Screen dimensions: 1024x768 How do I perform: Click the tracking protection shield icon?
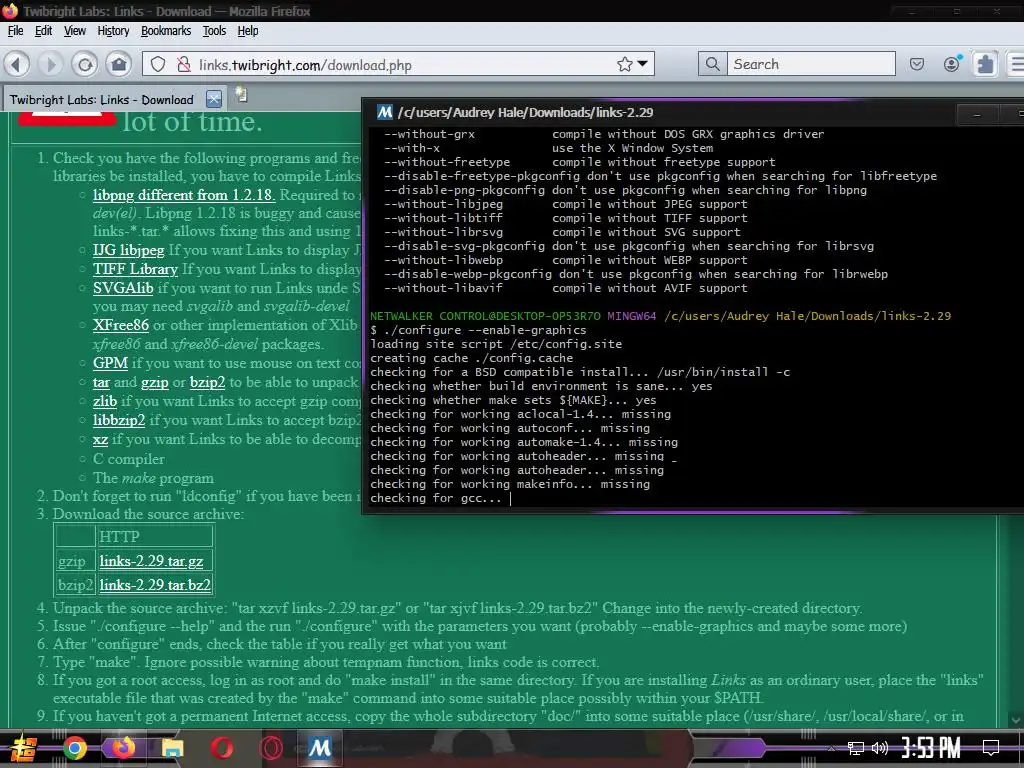click(x=158, y=64)
